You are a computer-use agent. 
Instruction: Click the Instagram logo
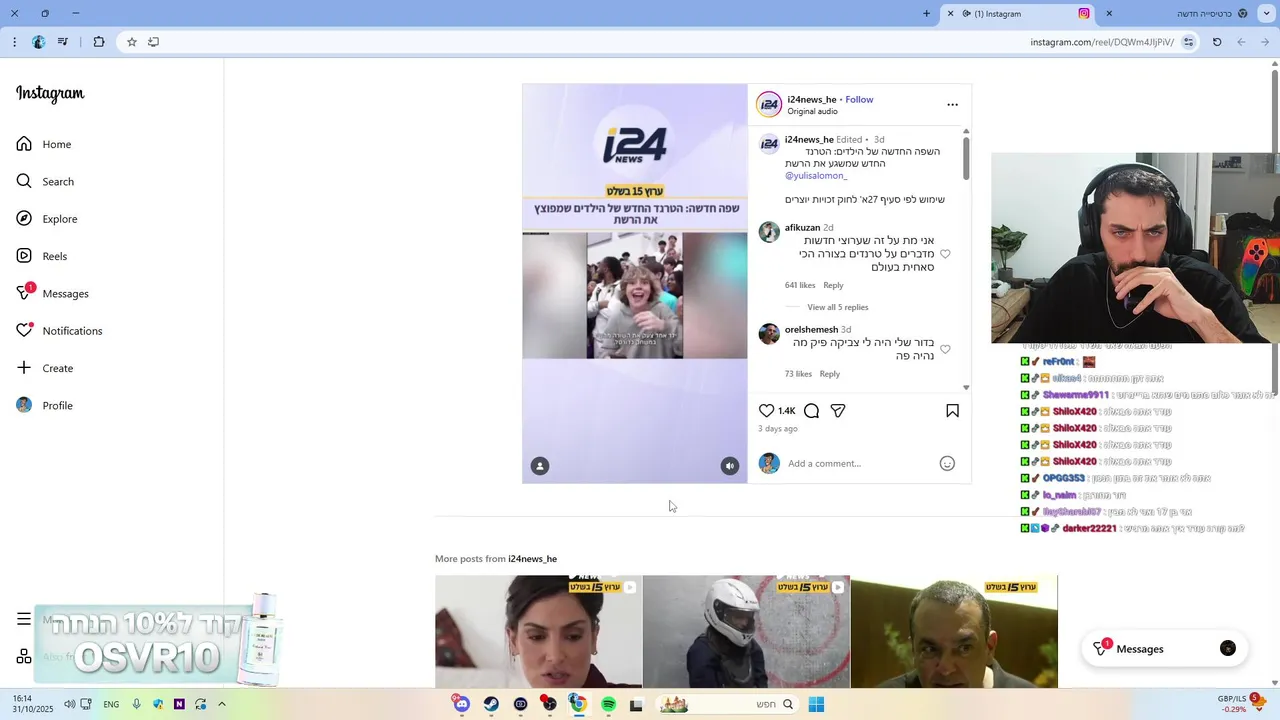click(50, 94)
